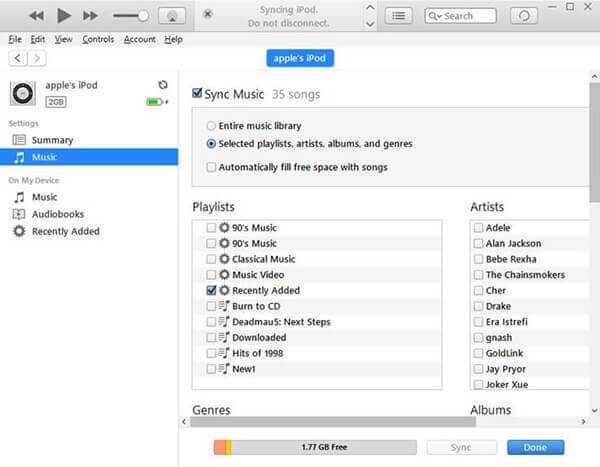Toggle the Sync Music checkbox
The width and height of the screenshot is (600, 467).
(x=197, y=93)
